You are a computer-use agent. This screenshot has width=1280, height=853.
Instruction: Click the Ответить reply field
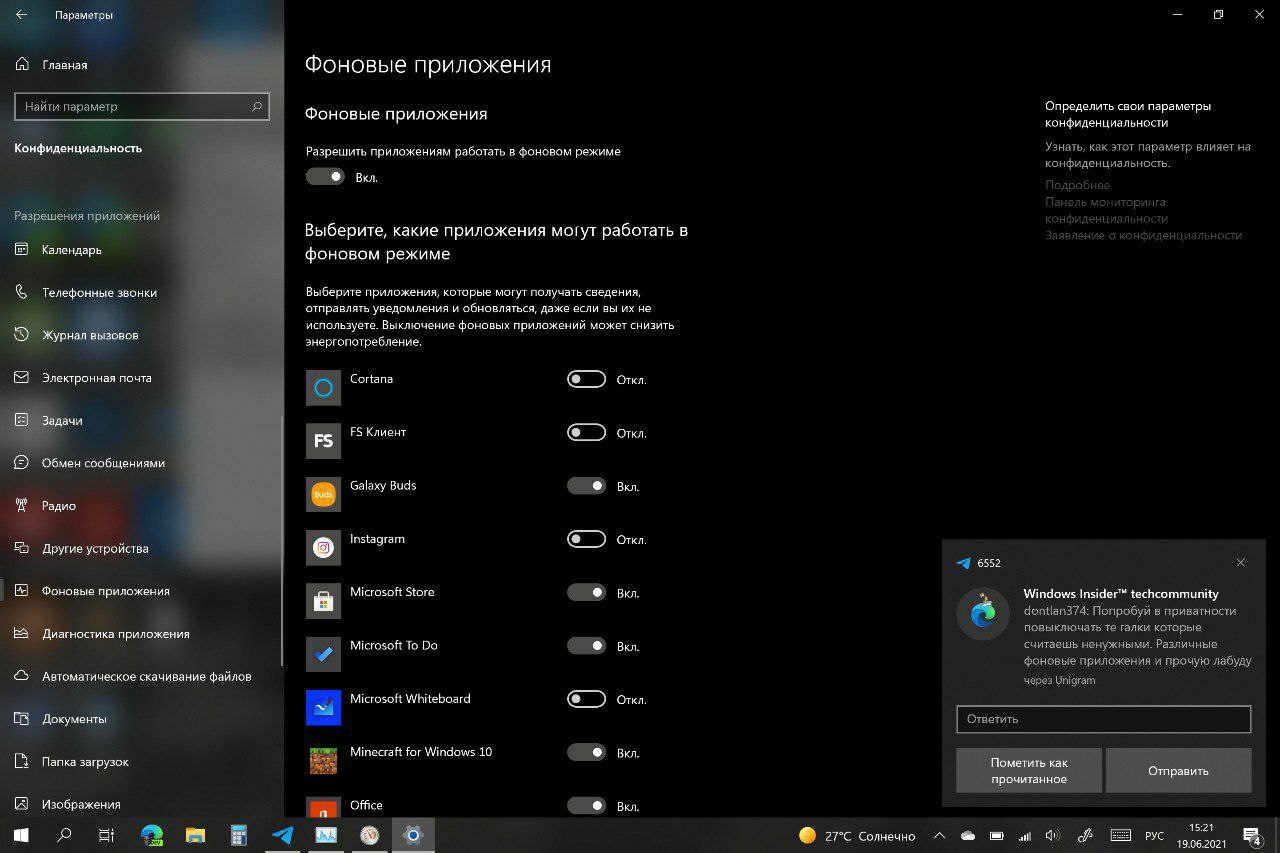click(x=1104, y=719)
